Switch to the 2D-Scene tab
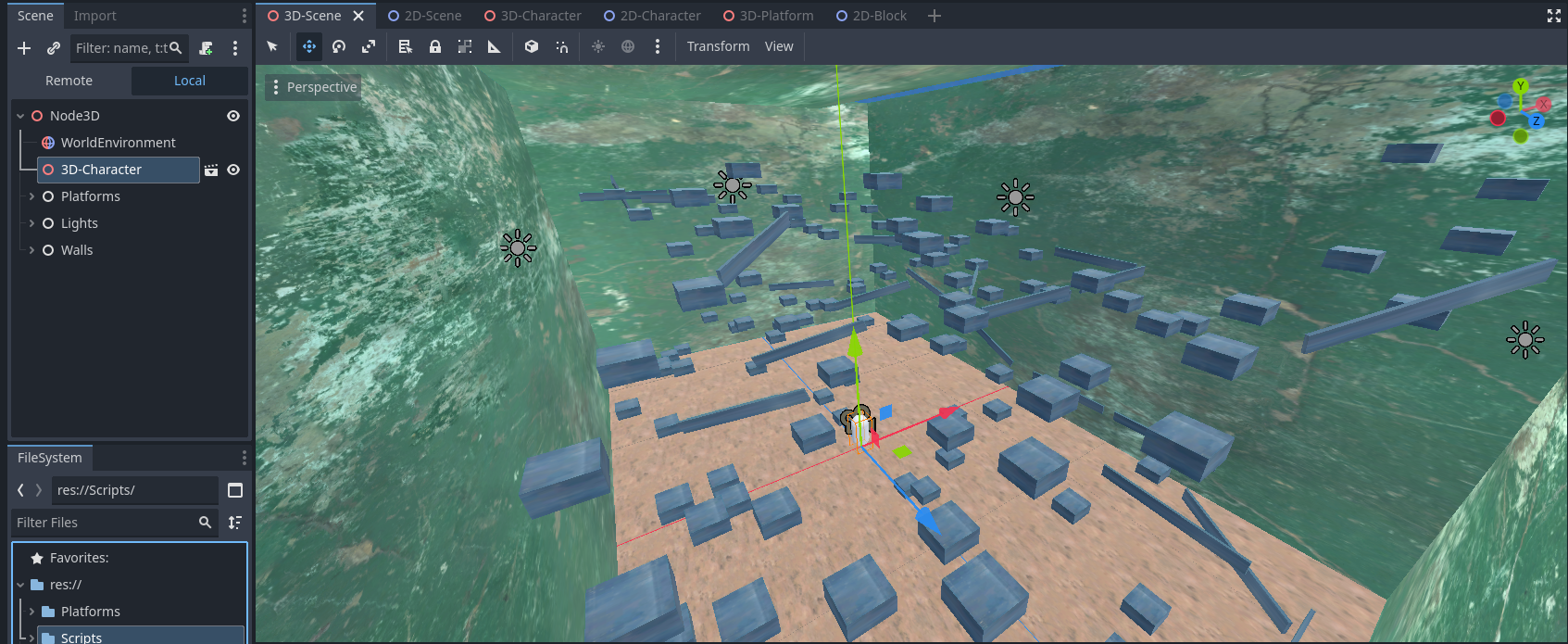 [425, 16]
